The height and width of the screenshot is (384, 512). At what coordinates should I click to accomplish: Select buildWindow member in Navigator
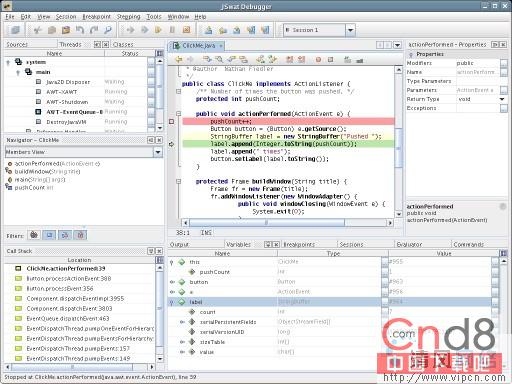point(47,172)
